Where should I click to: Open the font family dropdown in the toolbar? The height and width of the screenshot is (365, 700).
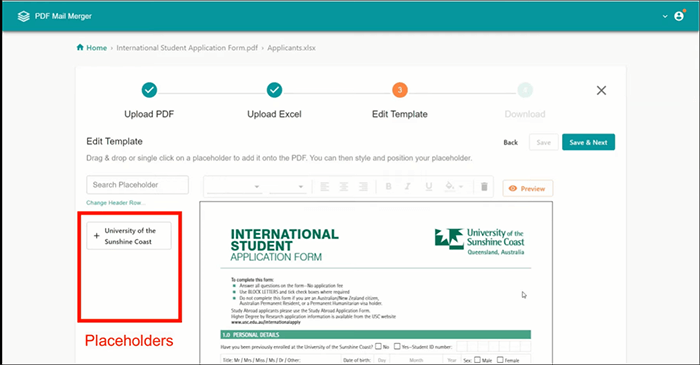(234, 187)
